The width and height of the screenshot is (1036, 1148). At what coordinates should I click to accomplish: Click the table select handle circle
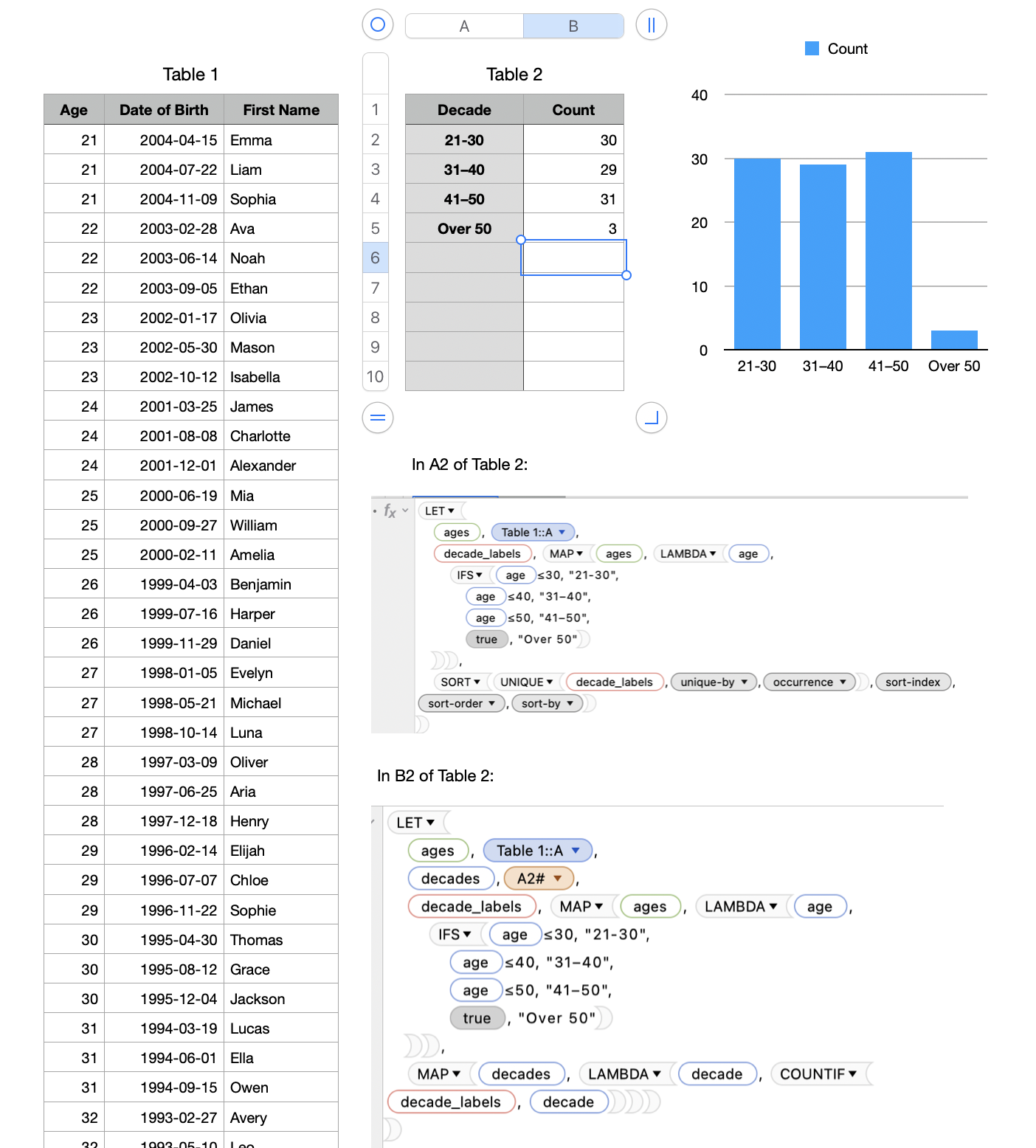[x=378, y=25]
